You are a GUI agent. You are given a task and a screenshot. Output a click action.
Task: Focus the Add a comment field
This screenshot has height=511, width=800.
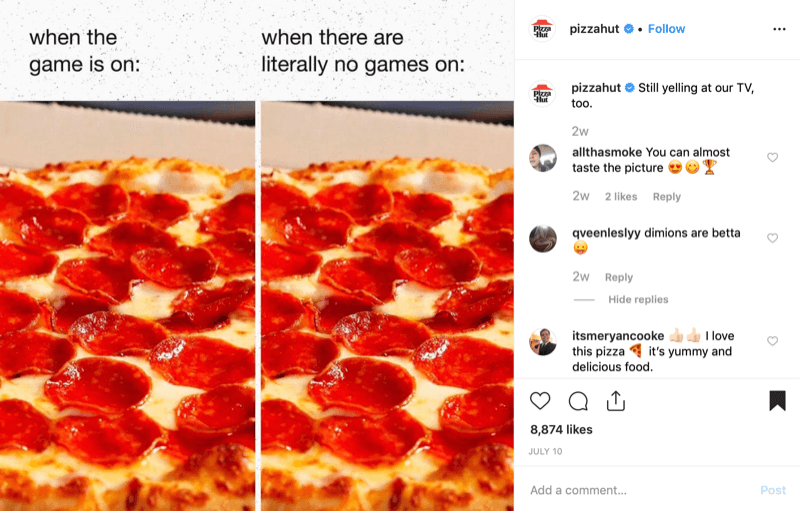pos(638,490)
